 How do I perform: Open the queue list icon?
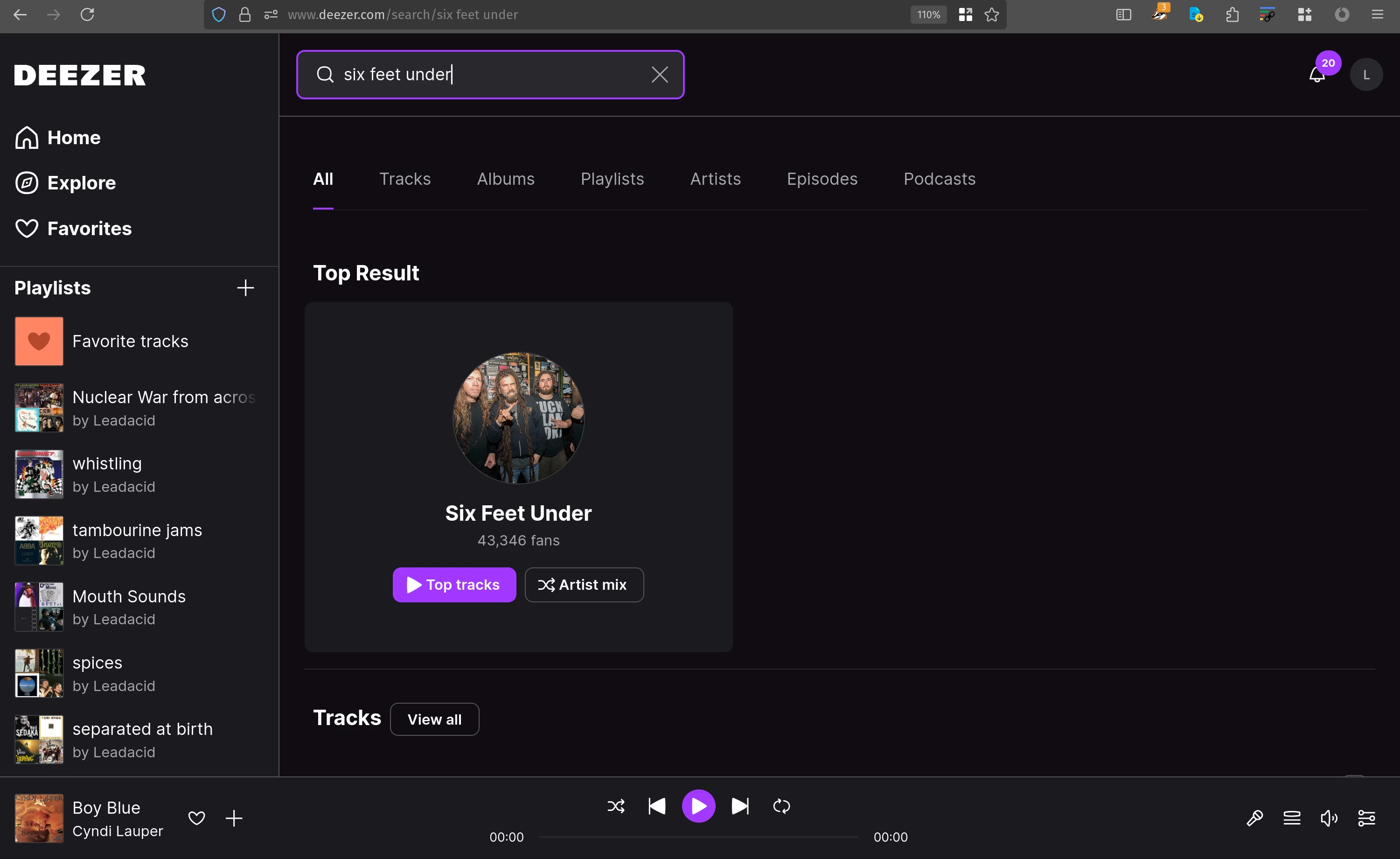(1291, 818)
